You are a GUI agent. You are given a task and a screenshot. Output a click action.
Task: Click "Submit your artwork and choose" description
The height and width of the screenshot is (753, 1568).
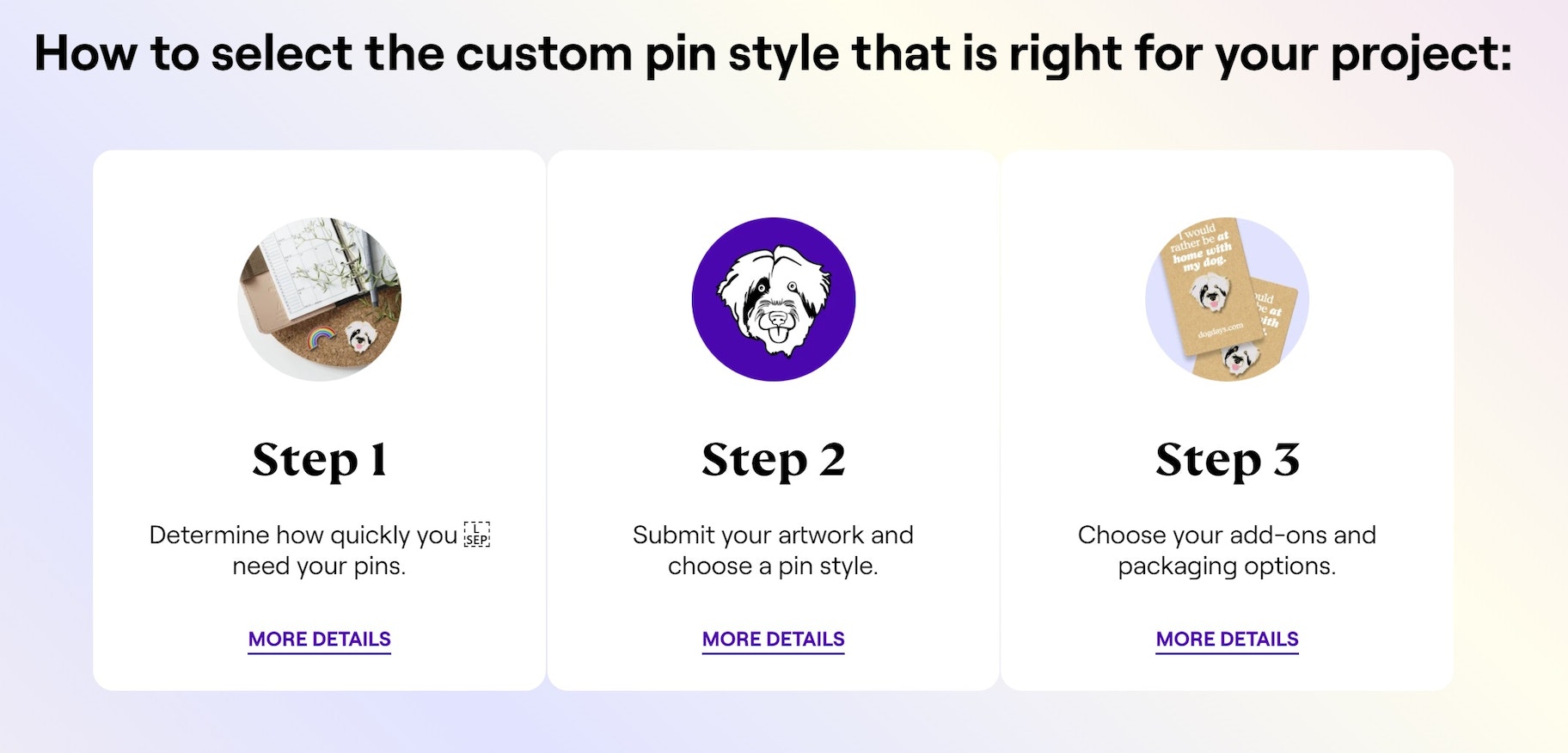click(773, 550)
